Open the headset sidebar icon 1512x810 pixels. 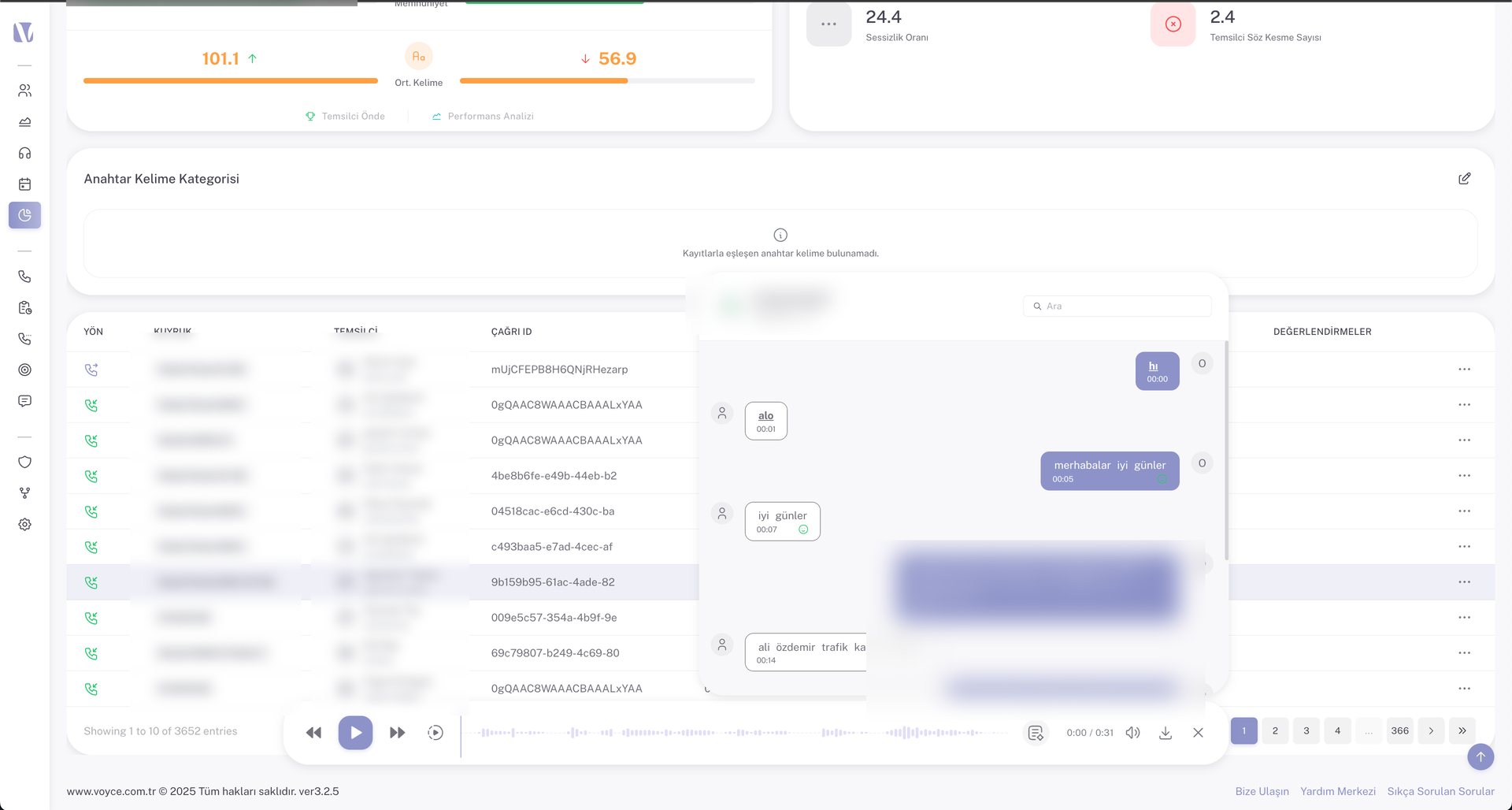coord(24,153)
